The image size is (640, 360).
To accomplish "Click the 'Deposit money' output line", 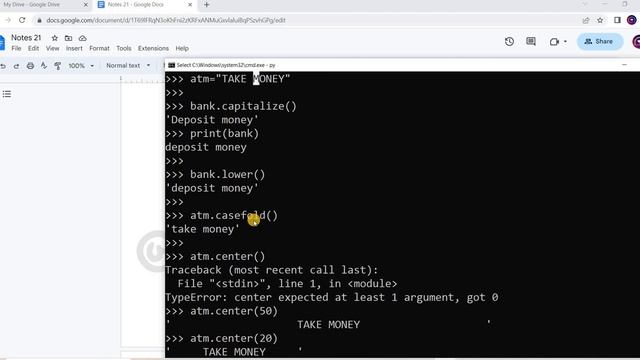I will (x=212, y=120).
